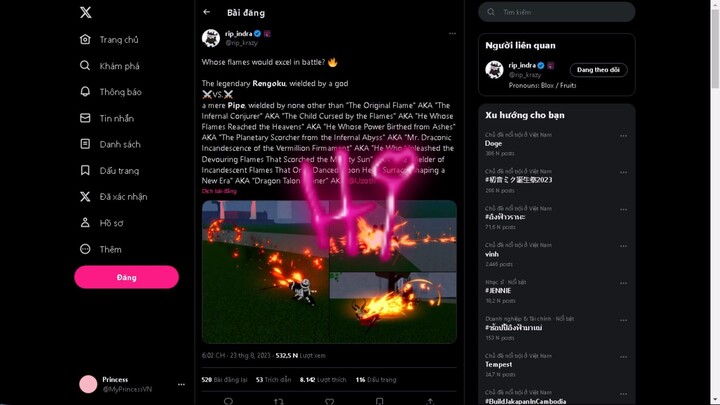Expand Princess account menu dots
The image size is (720, 405).
(181, 384)
